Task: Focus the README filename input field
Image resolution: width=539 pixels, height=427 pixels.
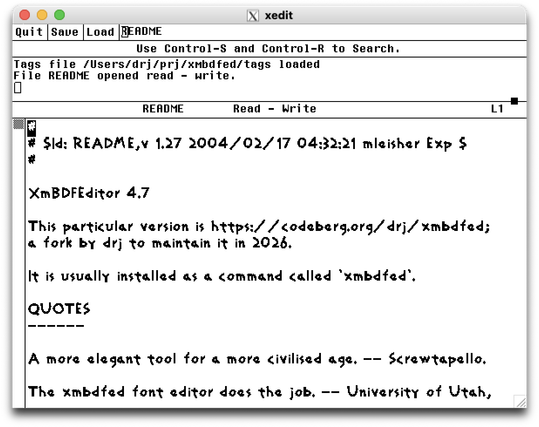Action: pyautogui.click(x=323, y=32)
